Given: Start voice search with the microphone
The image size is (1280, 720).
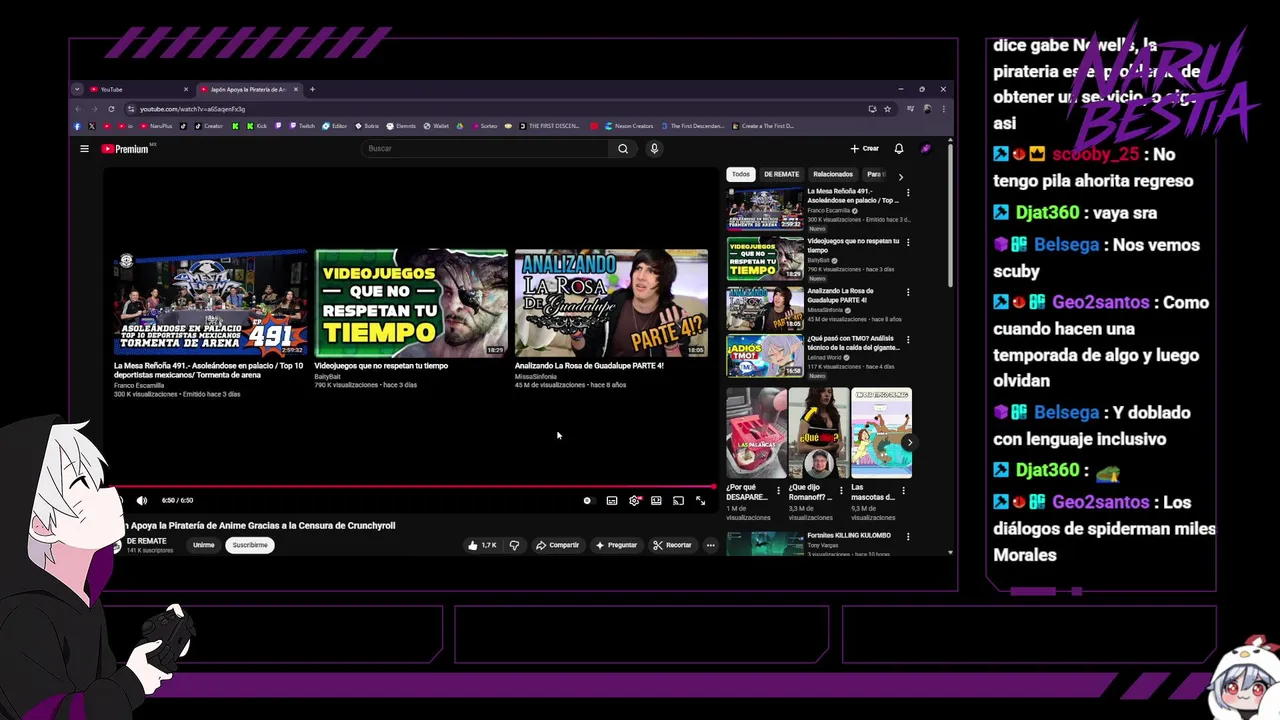Looking at the screenshot, I should tap(654, 149).
